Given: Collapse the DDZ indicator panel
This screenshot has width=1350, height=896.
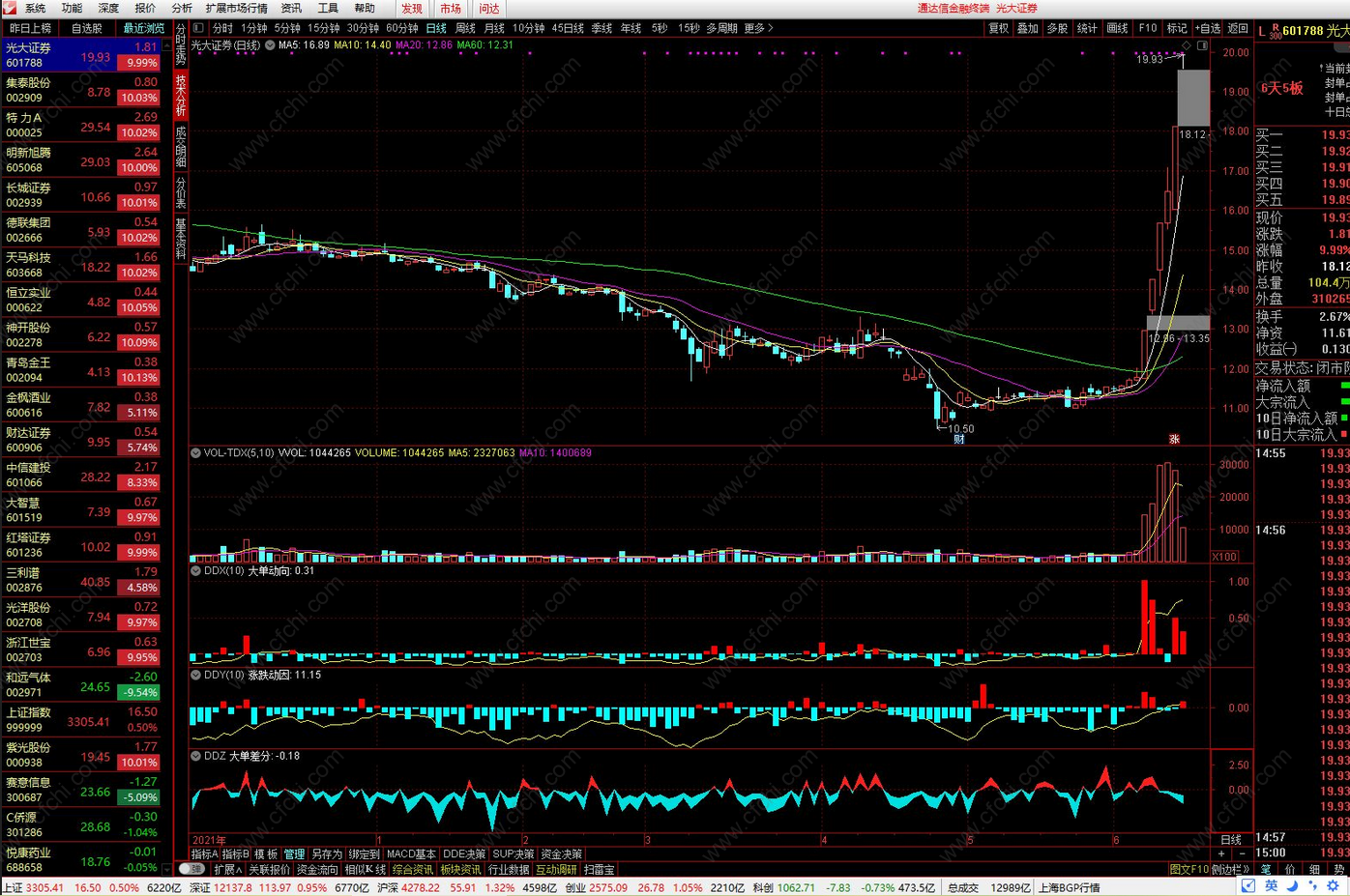Looking at the screenshot, I should (x=196, y=756).
